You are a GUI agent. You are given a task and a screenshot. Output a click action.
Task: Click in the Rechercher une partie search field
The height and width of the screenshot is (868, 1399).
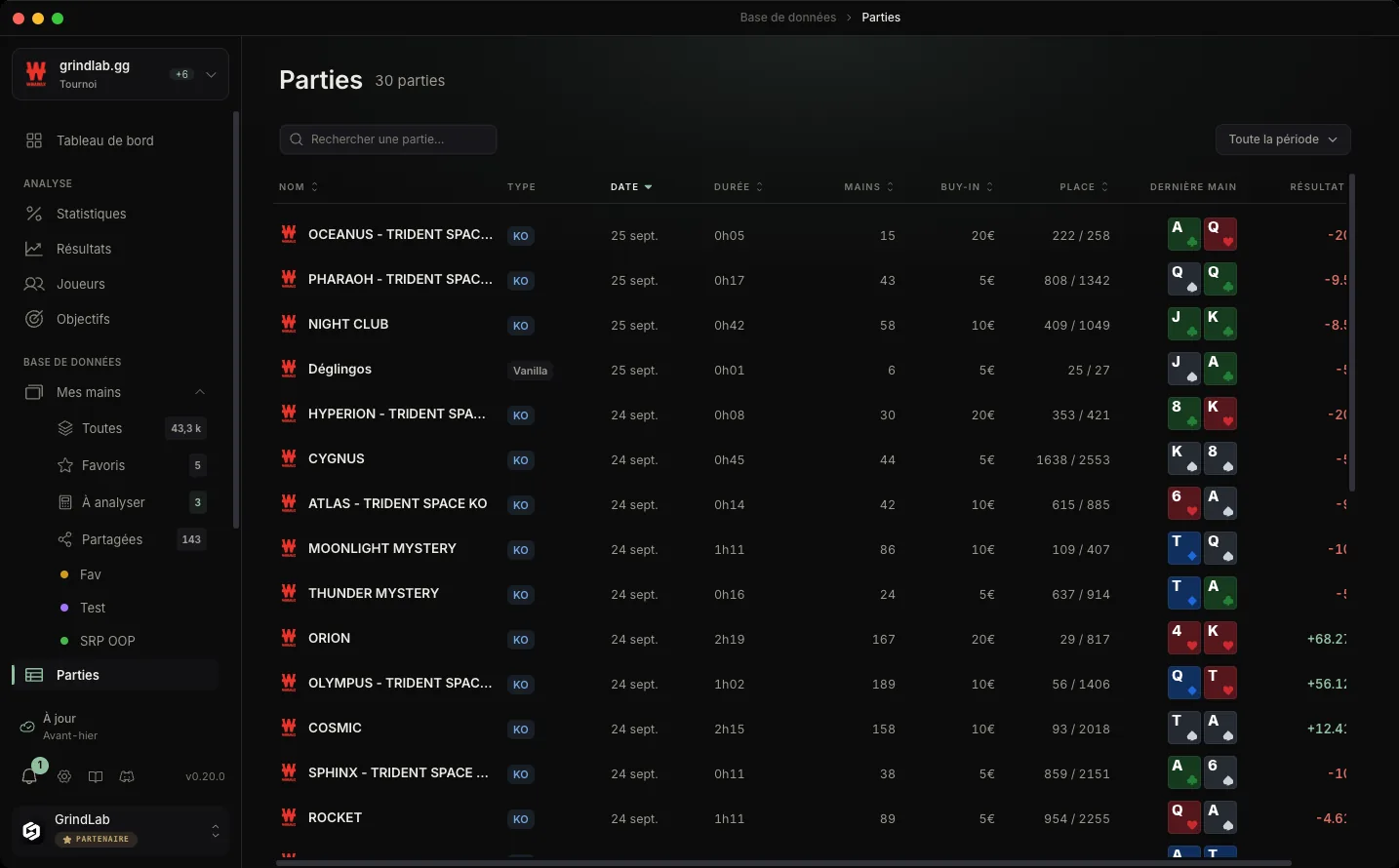(388, 139)
